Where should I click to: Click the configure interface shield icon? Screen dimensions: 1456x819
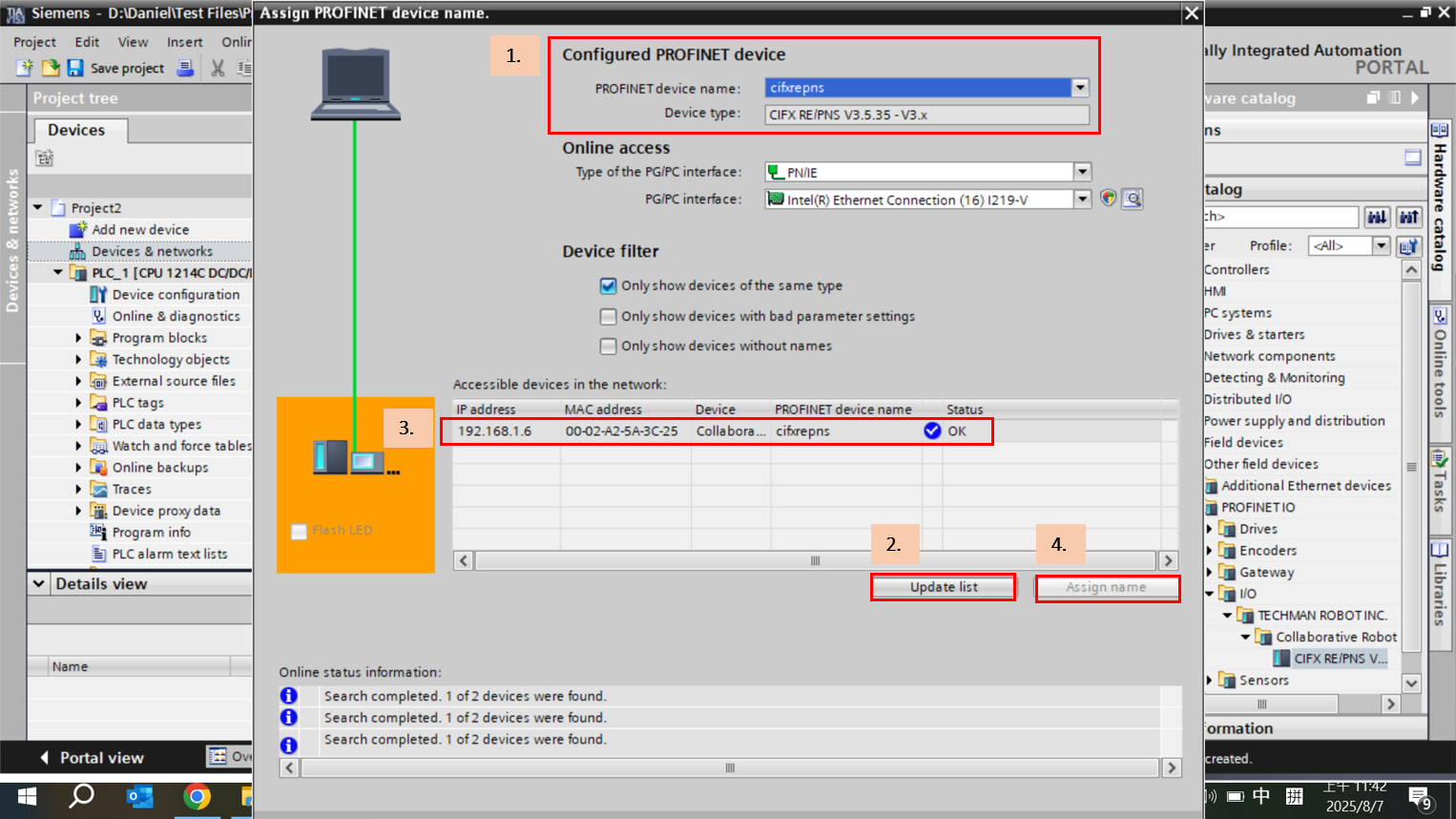pyautogui.click(x=1108, y=199)
